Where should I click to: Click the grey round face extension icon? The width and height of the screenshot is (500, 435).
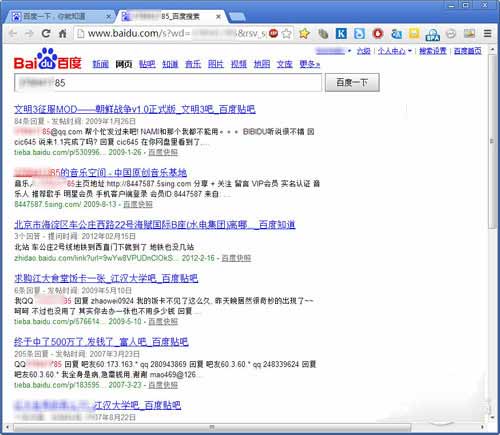point(451,34)
